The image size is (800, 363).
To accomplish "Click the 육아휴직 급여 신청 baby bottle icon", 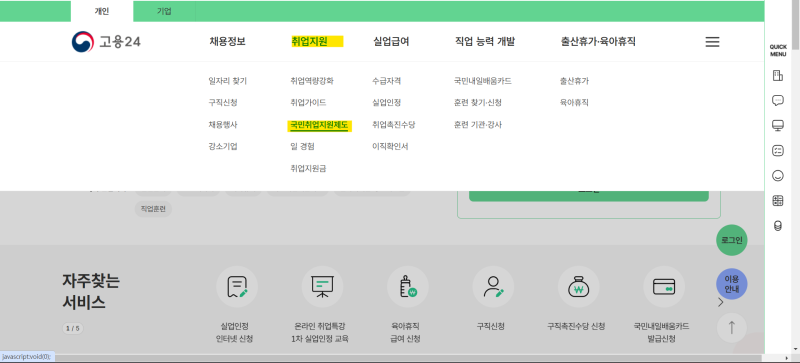I will coord(408,286).
